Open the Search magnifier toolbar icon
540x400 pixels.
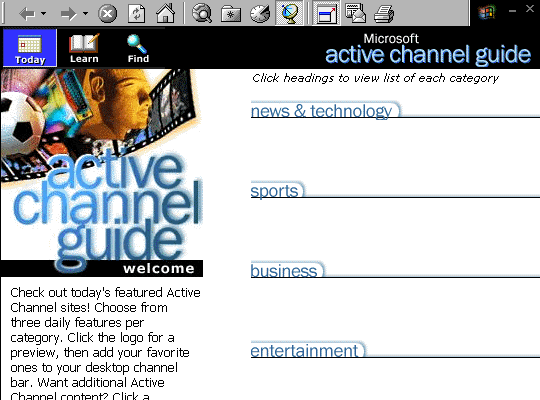coord(202,14)
